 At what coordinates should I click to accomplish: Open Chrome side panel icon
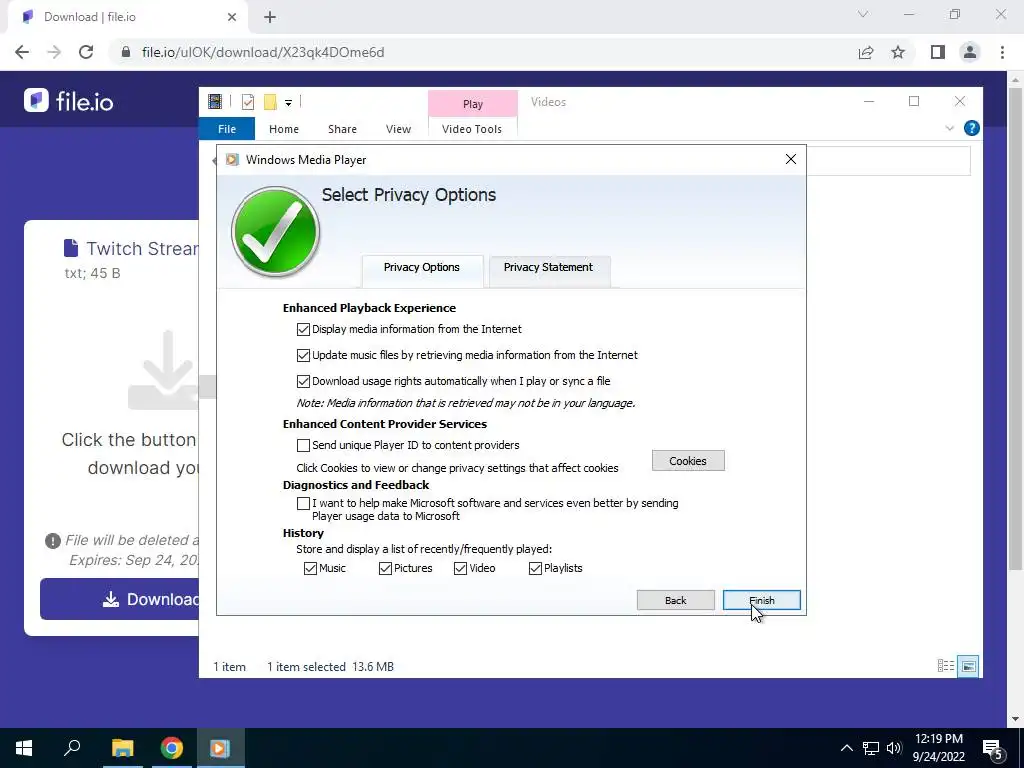(x=938, y=52)
